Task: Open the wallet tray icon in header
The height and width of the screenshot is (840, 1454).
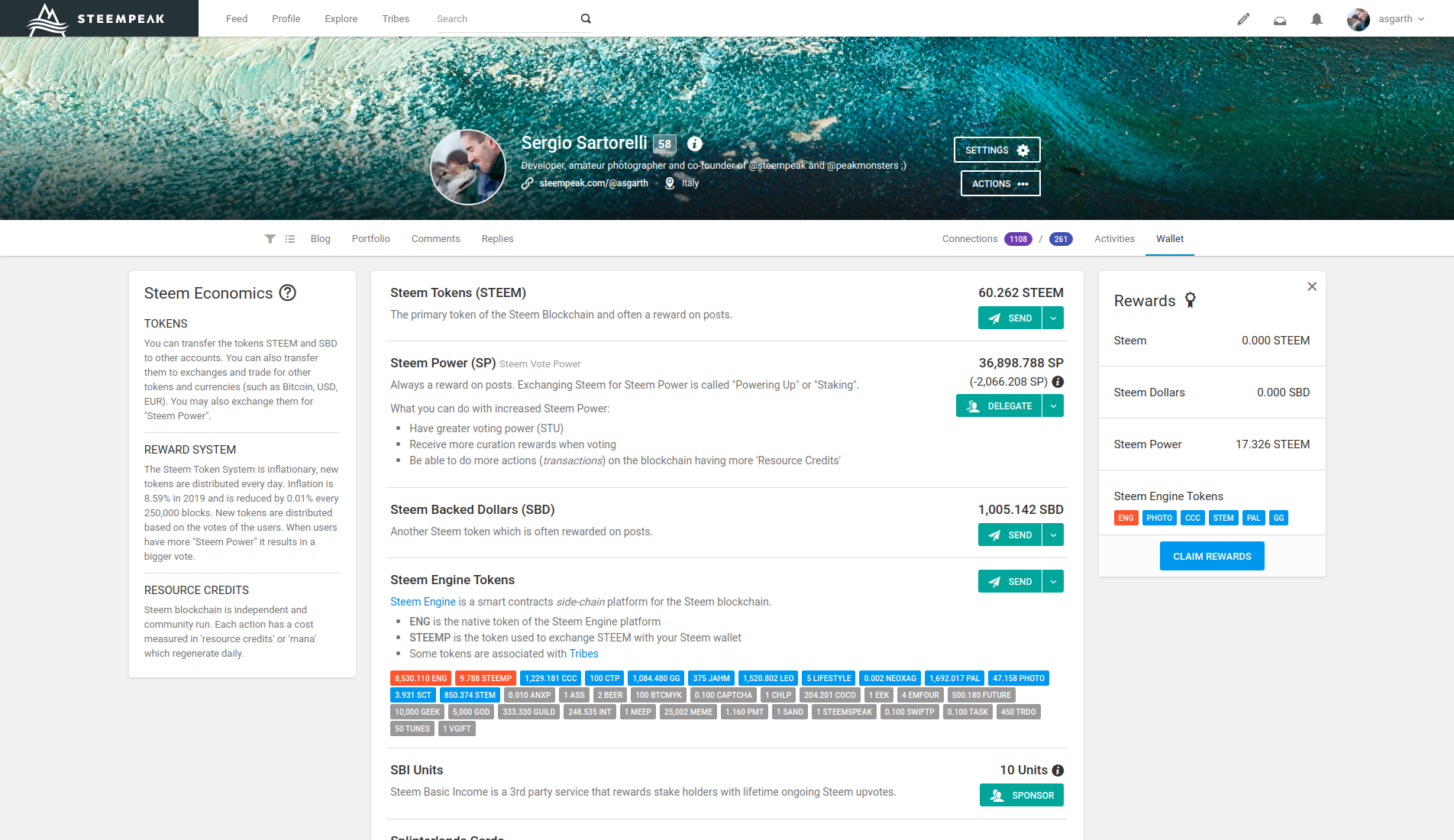Action: coord(1280,19)
